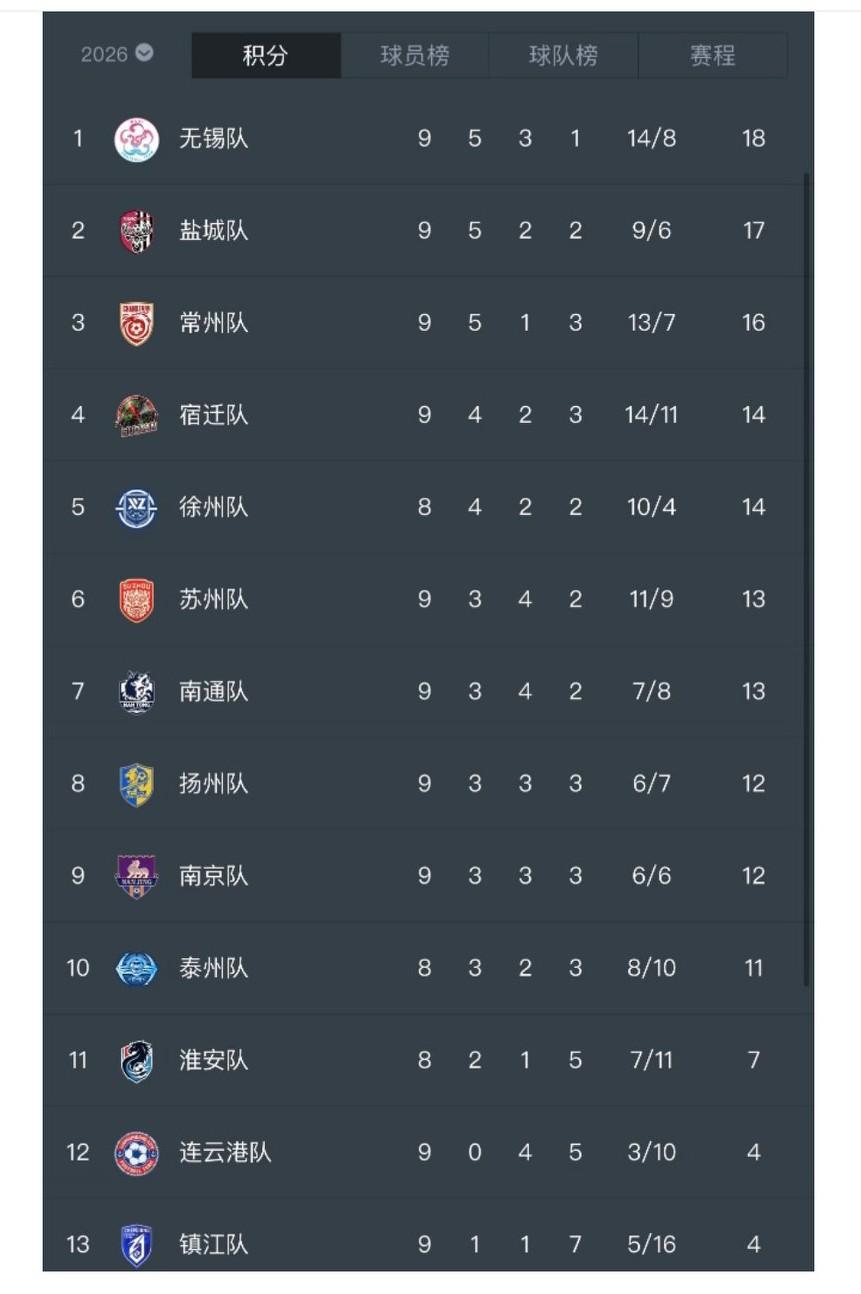Open the 宿迁队 team name link
The width and height of the screenshot is (861, 1294).
[x=213, y=415]
